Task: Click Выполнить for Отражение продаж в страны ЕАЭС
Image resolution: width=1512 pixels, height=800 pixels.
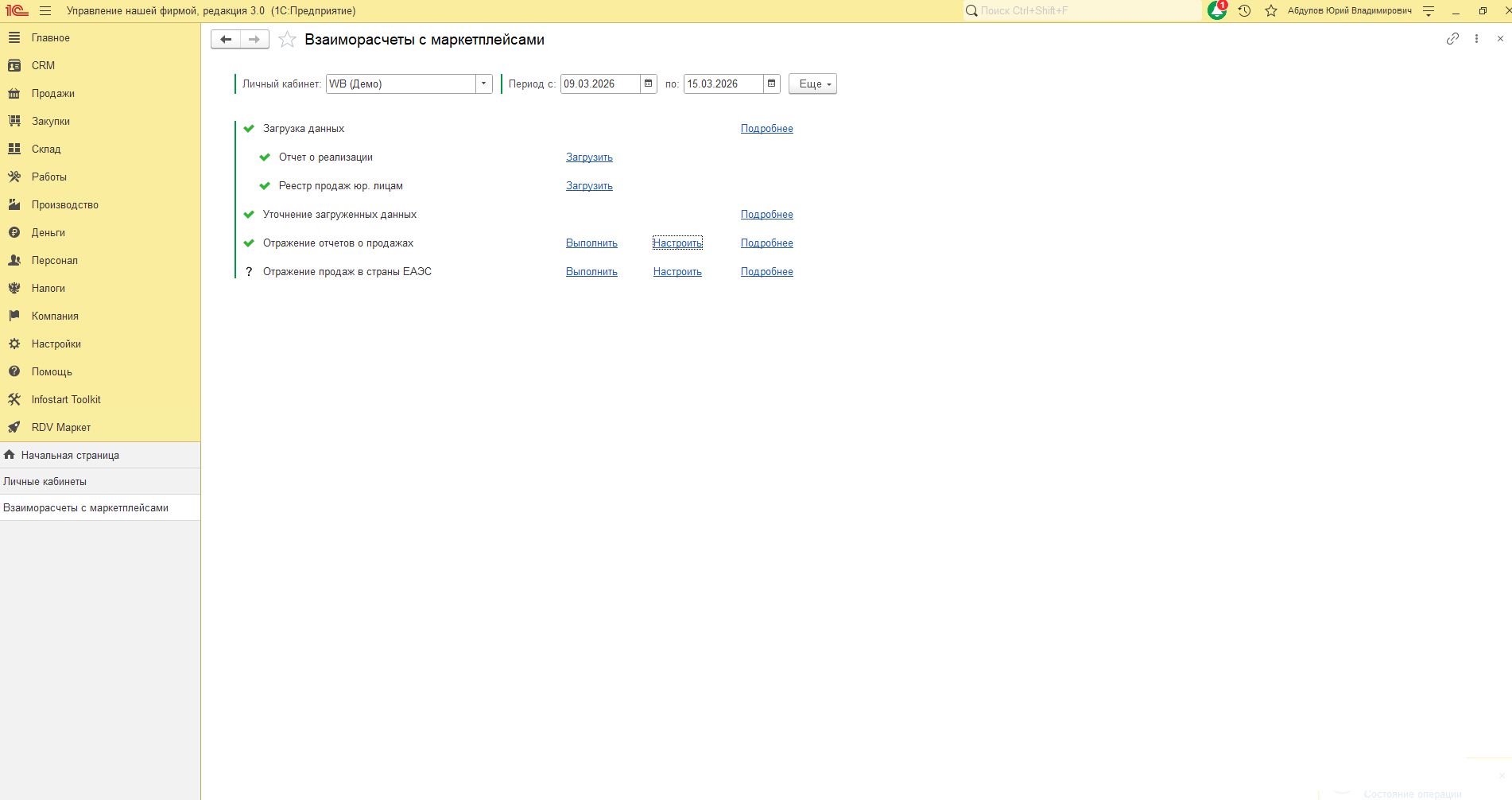Action: 591,272
